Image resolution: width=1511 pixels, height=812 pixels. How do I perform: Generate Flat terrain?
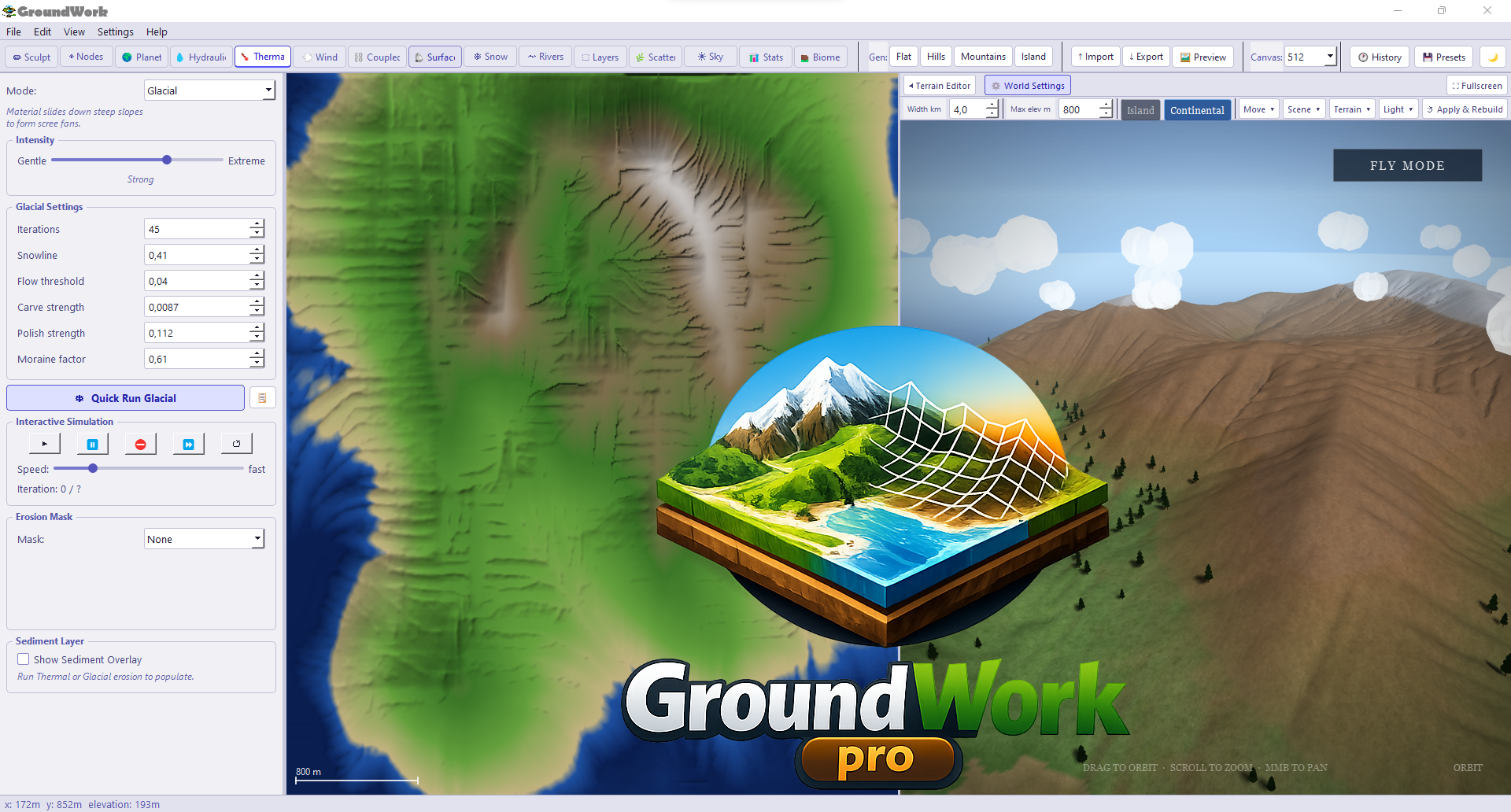coord(903,57)
